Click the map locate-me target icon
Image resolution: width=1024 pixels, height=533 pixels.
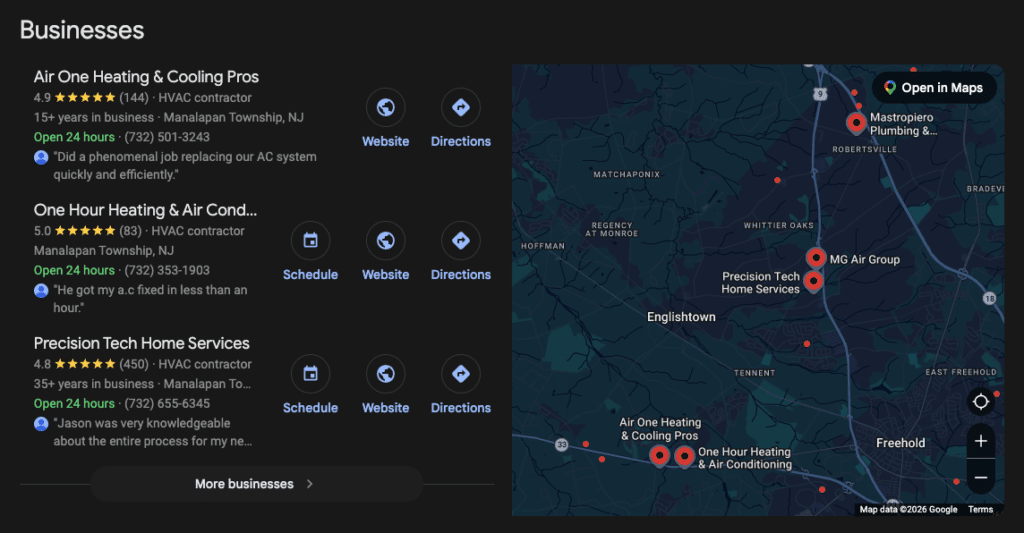click(x=980, y=402)
